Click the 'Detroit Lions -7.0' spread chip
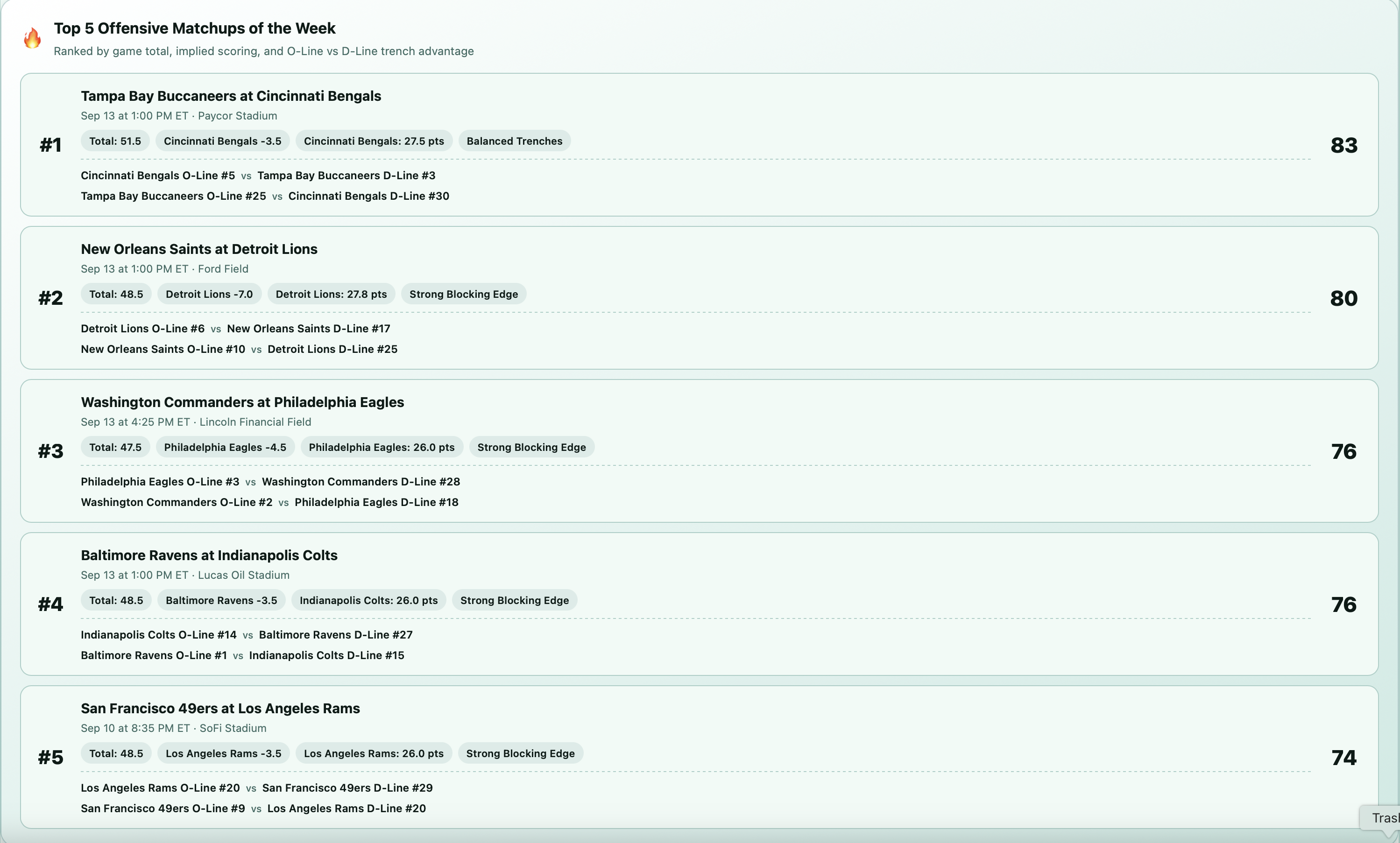The image size is (1400, 843). [209, 294]
